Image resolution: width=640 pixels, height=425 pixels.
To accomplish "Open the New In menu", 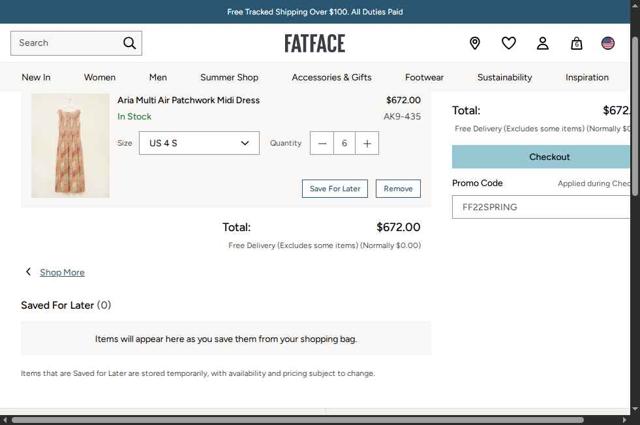I will click(x=36, y=77).
